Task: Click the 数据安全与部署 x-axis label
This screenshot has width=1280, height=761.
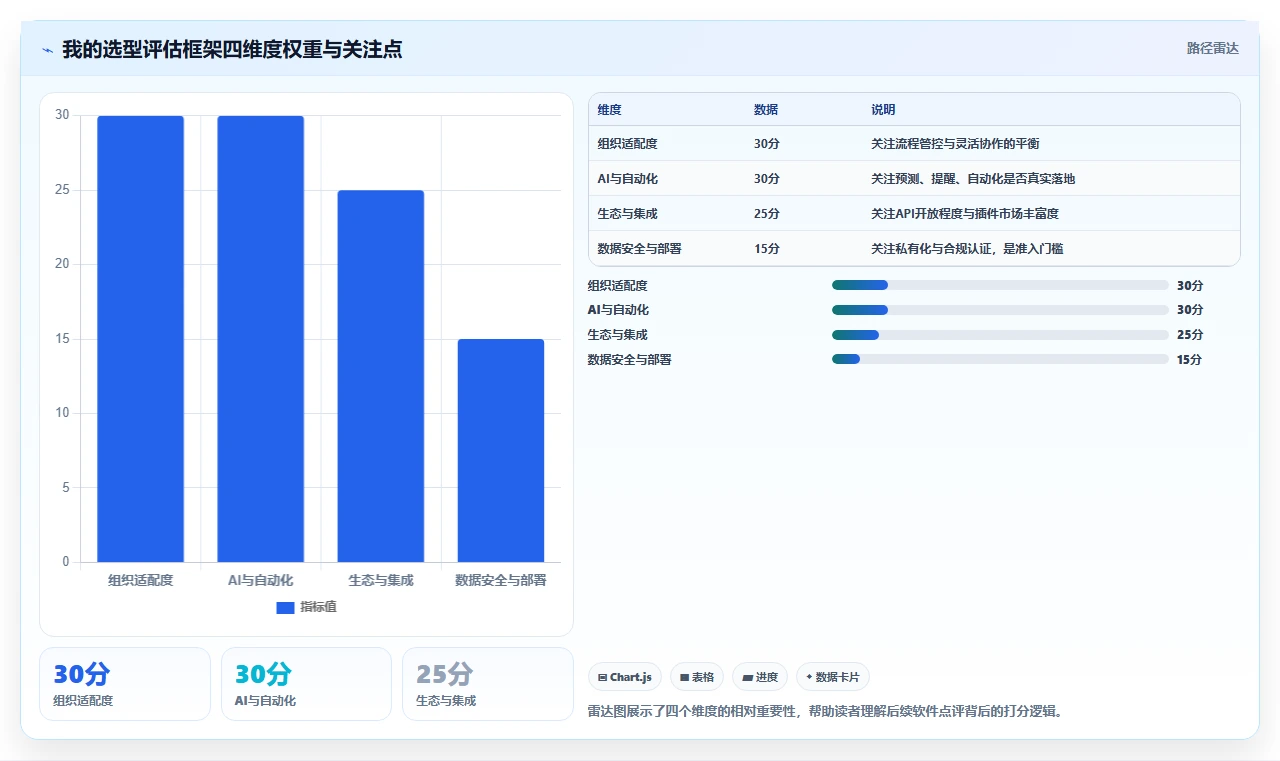Action: click(501, 580)
